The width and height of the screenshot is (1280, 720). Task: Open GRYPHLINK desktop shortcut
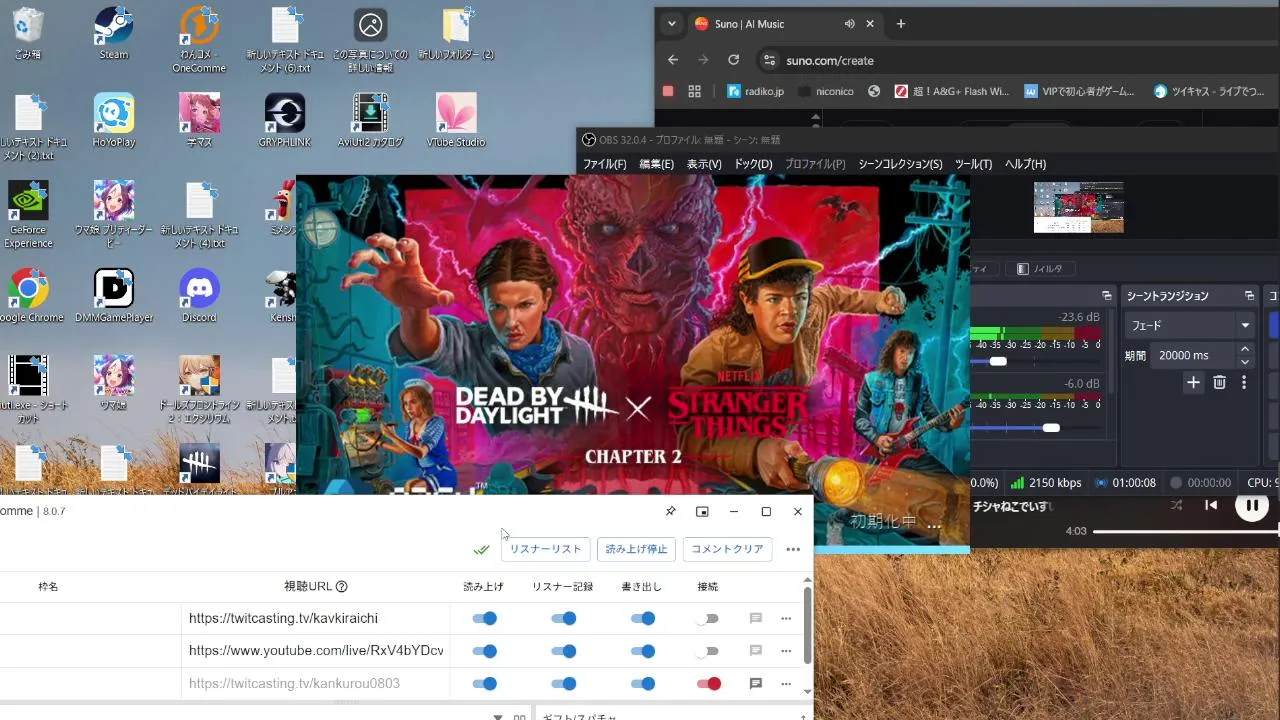pos(285,120)
